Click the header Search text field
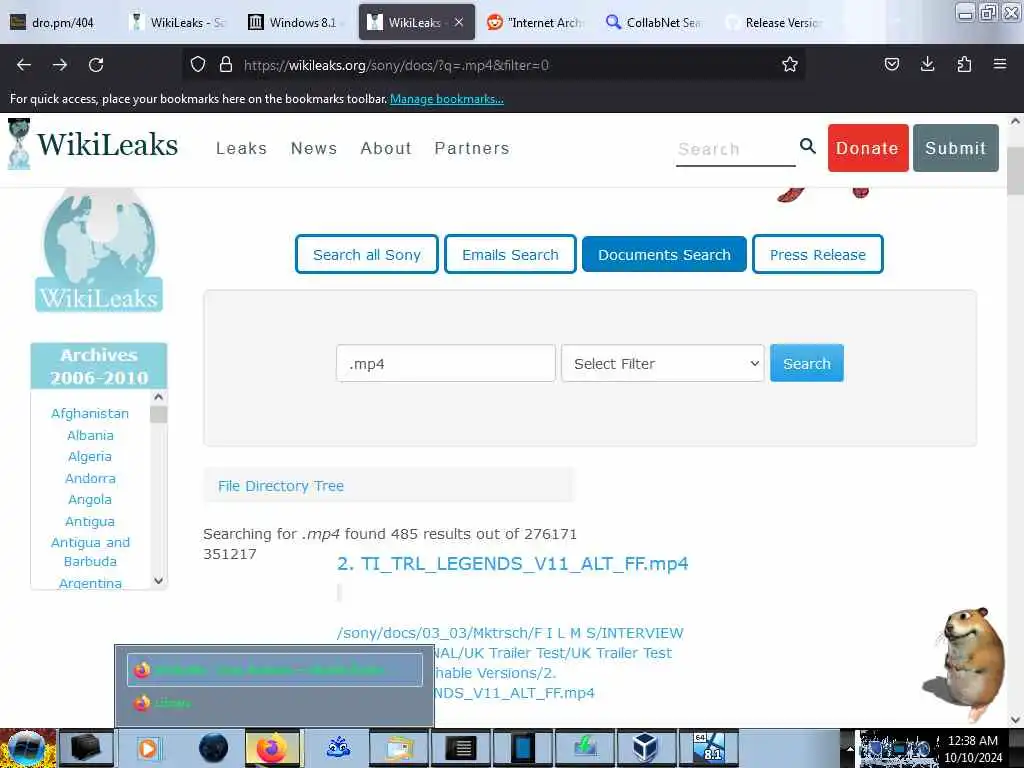Viewport: 1024px width, 768px height. coord(735,150)
